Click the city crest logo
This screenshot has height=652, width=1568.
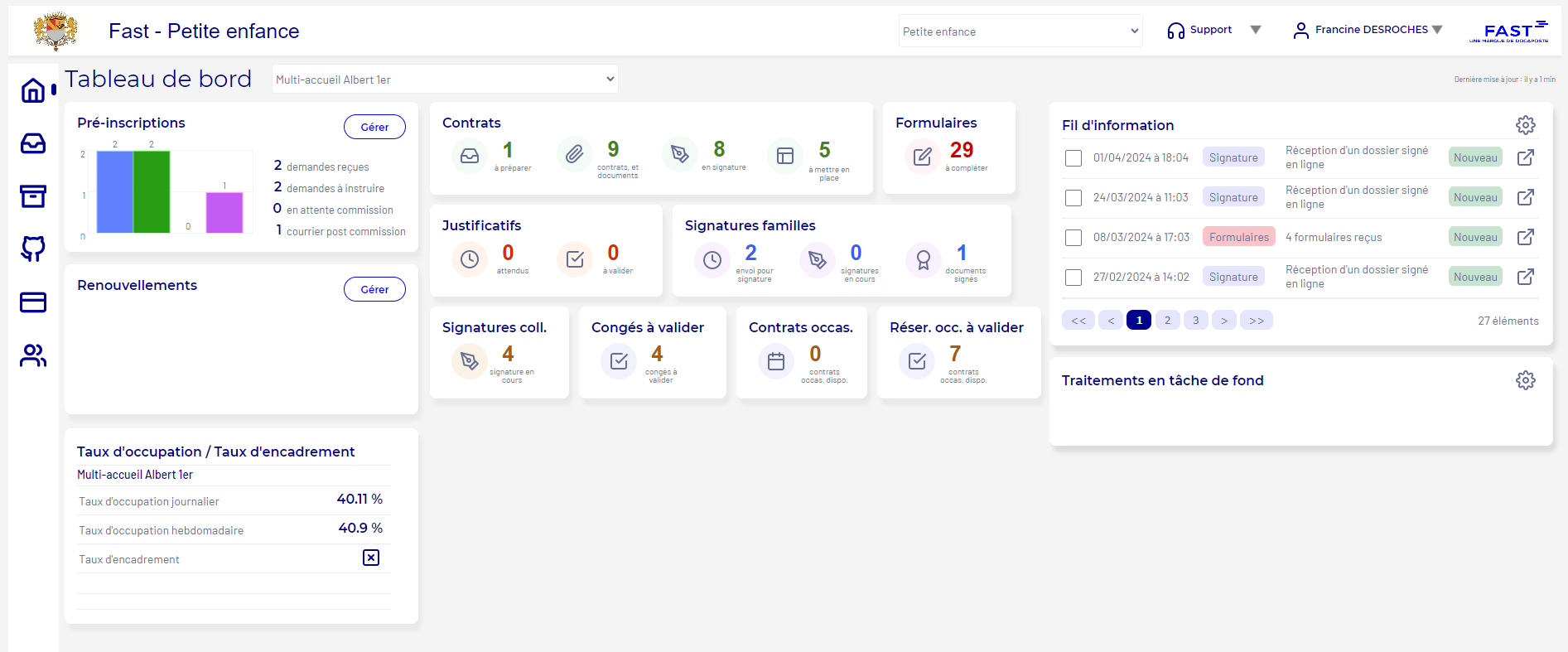coord(55,31)
